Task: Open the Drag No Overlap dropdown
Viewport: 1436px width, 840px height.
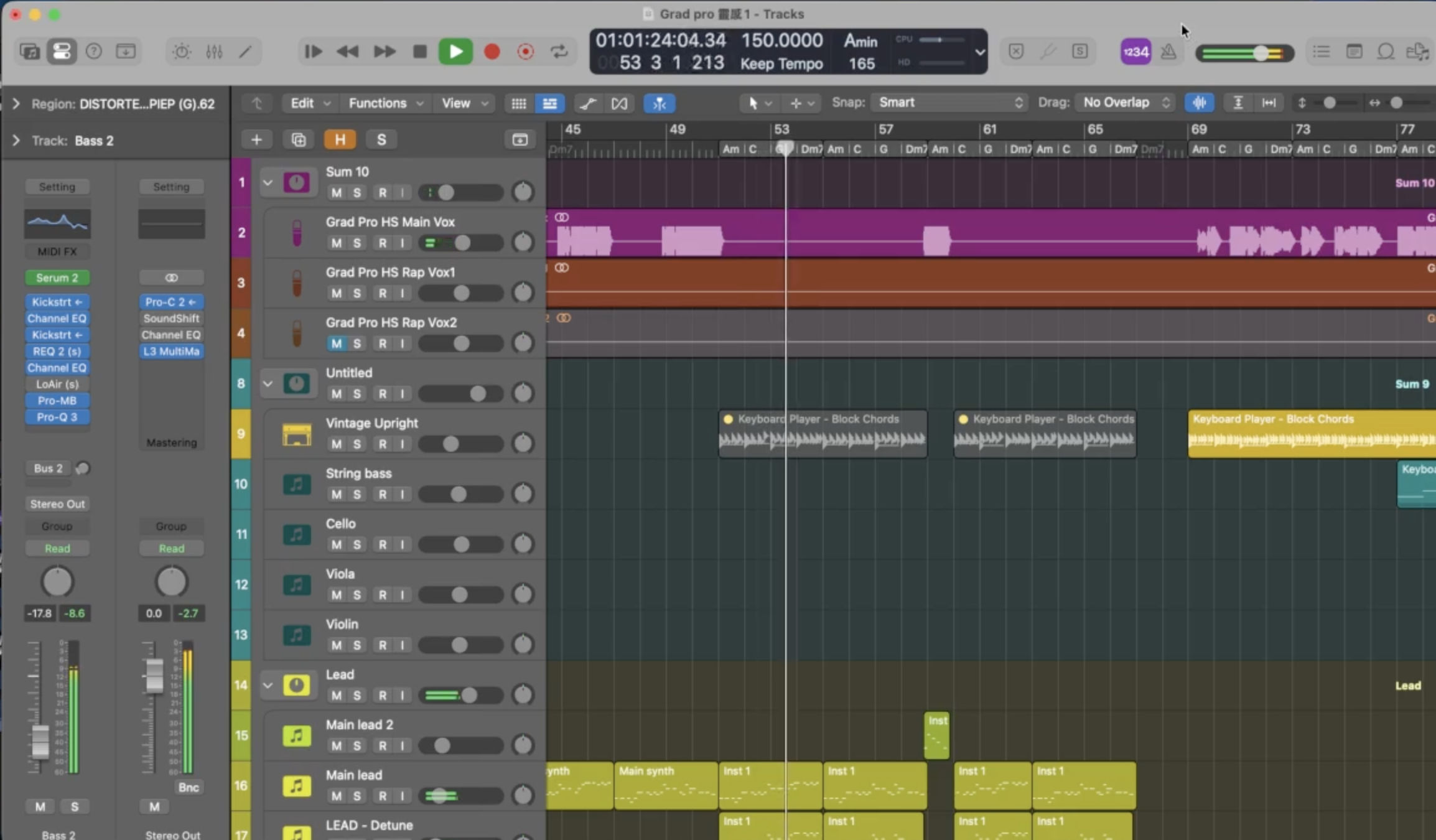Action: (1125, 103)
